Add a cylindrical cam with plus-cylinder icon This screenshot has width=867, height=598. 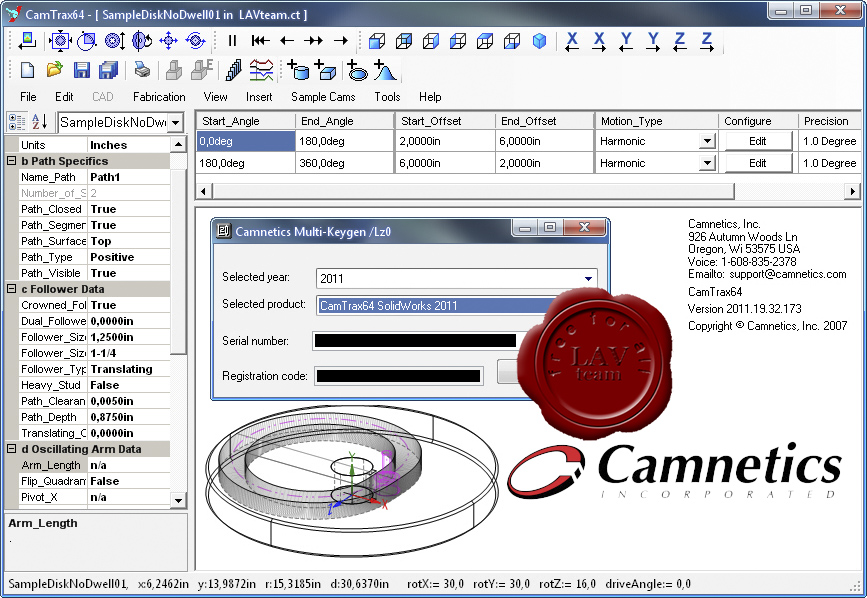pyautogui.click(x=298, y=70)
